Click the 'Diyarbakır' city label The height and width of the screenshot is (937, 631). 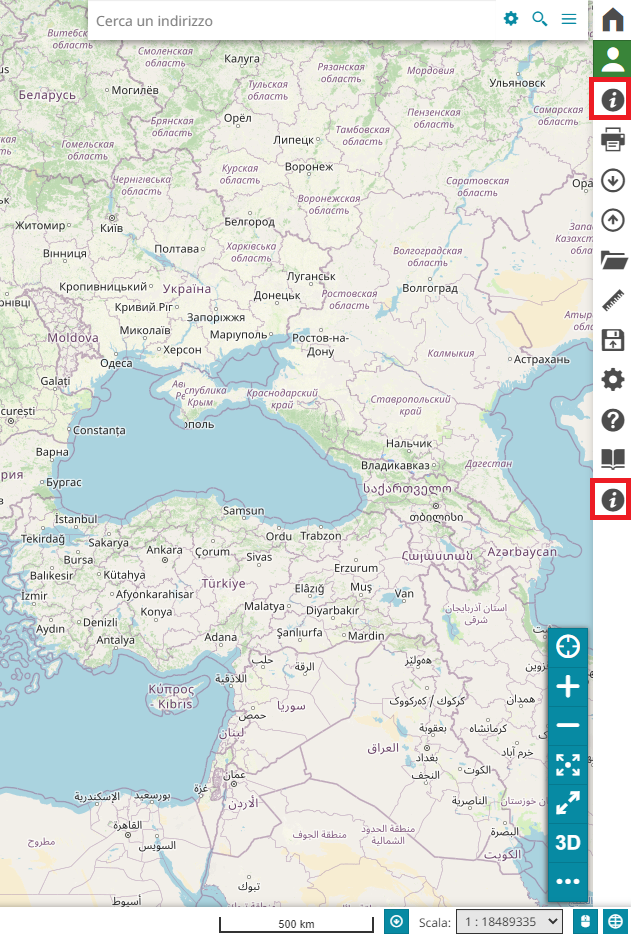coord(333,611)
